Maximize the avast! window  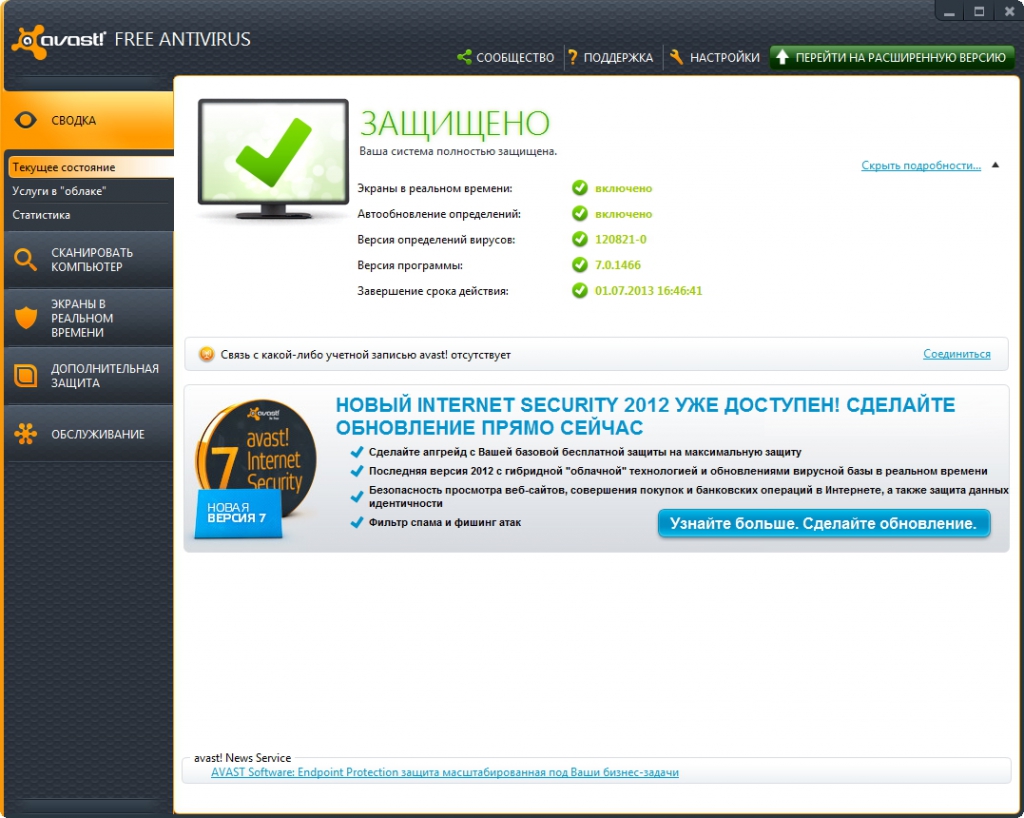(x=978, y=12)
